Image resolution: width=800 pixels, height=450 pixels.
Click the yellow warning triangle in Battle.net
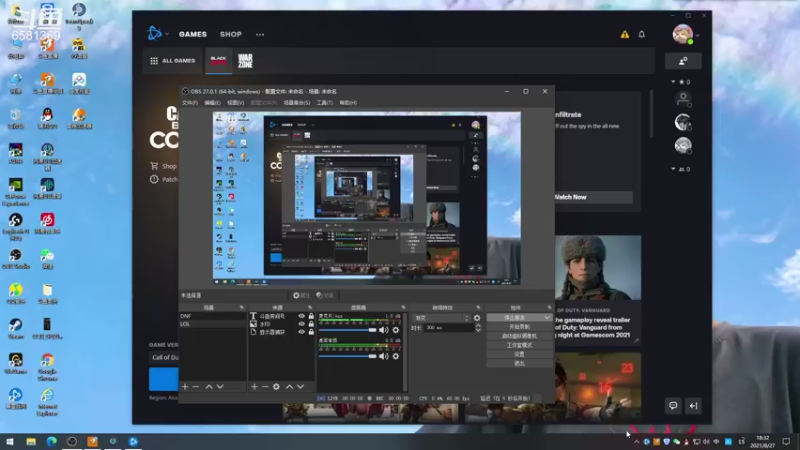624,34
